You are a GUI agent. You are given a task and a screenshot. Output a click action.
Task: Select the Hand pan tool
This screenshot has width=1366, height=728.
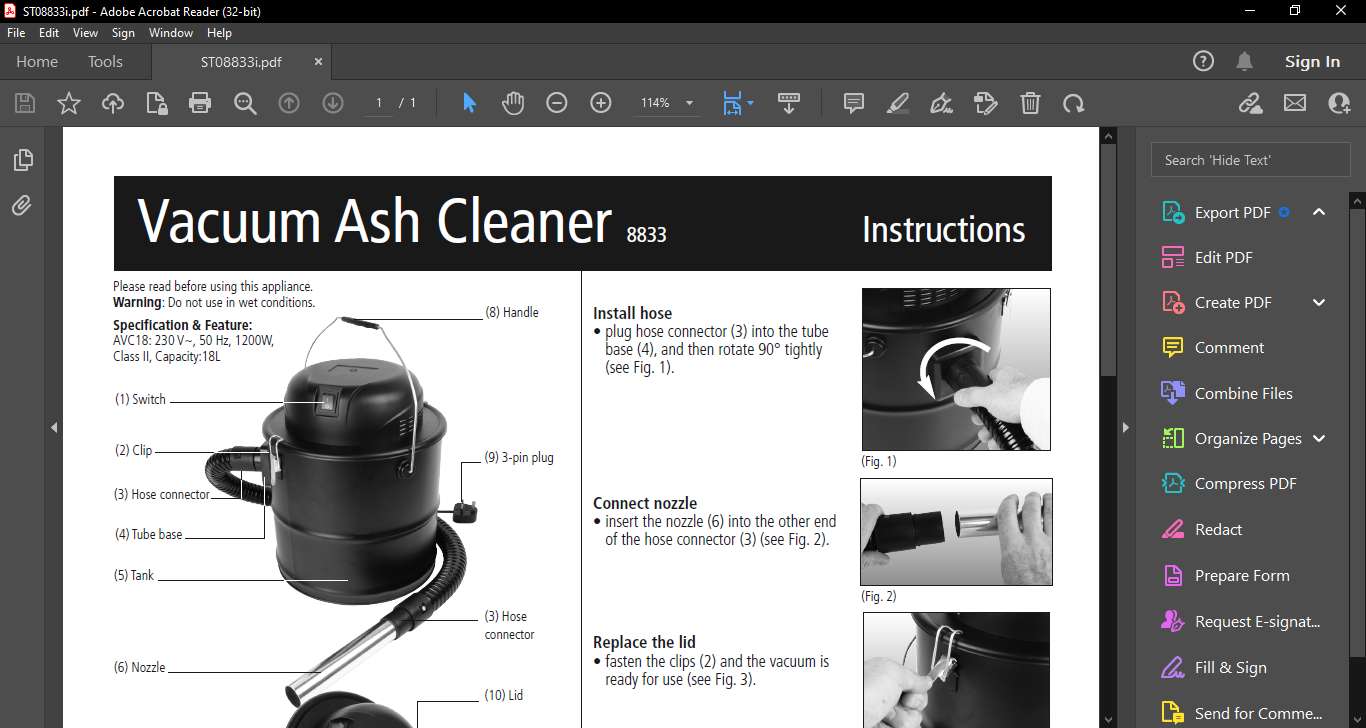(513, 103)
